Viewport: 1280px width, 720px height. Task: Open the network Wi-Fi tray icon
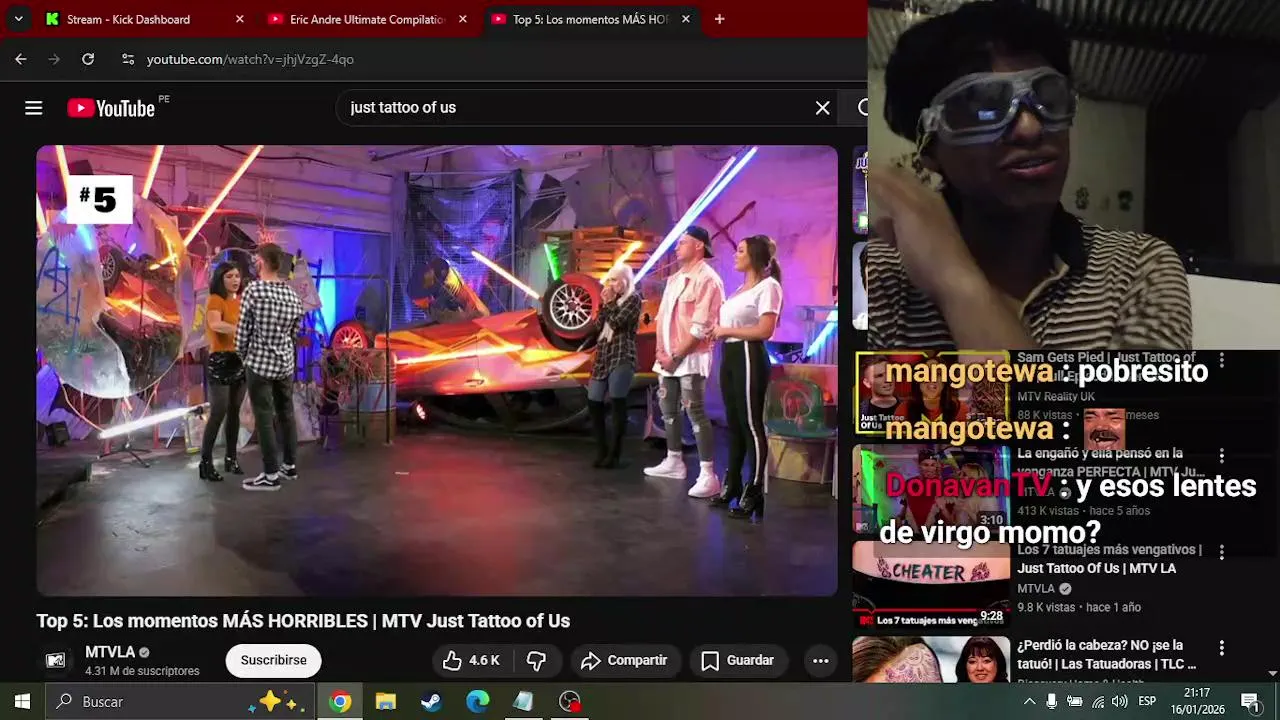(x=1098, y=702)
